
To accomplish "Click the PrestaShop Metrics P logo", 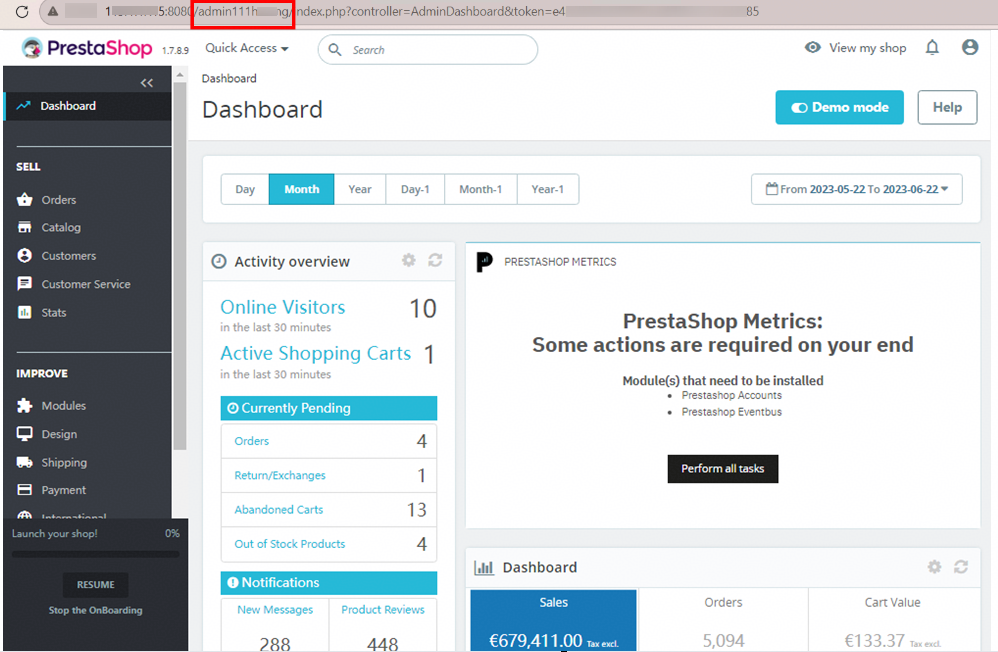I will click(x=484, y=262).
